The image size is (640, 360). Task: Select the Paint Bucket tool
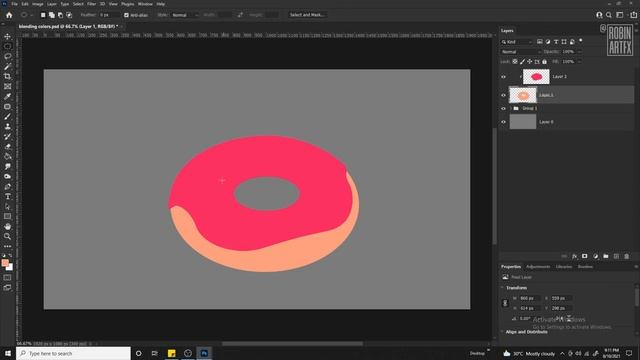pyautogui.click(x=7, y=156)
